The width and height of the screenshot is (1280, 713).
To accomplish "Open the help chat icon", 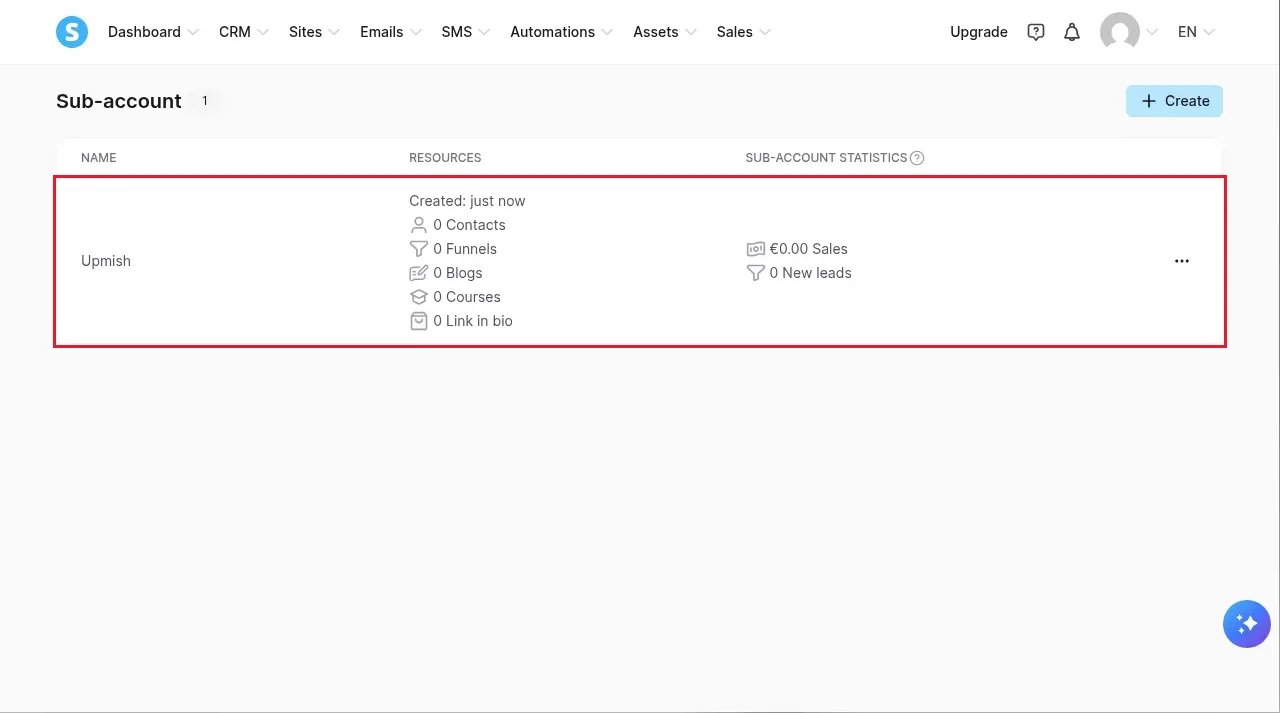I will click(x=1036, y=32).
